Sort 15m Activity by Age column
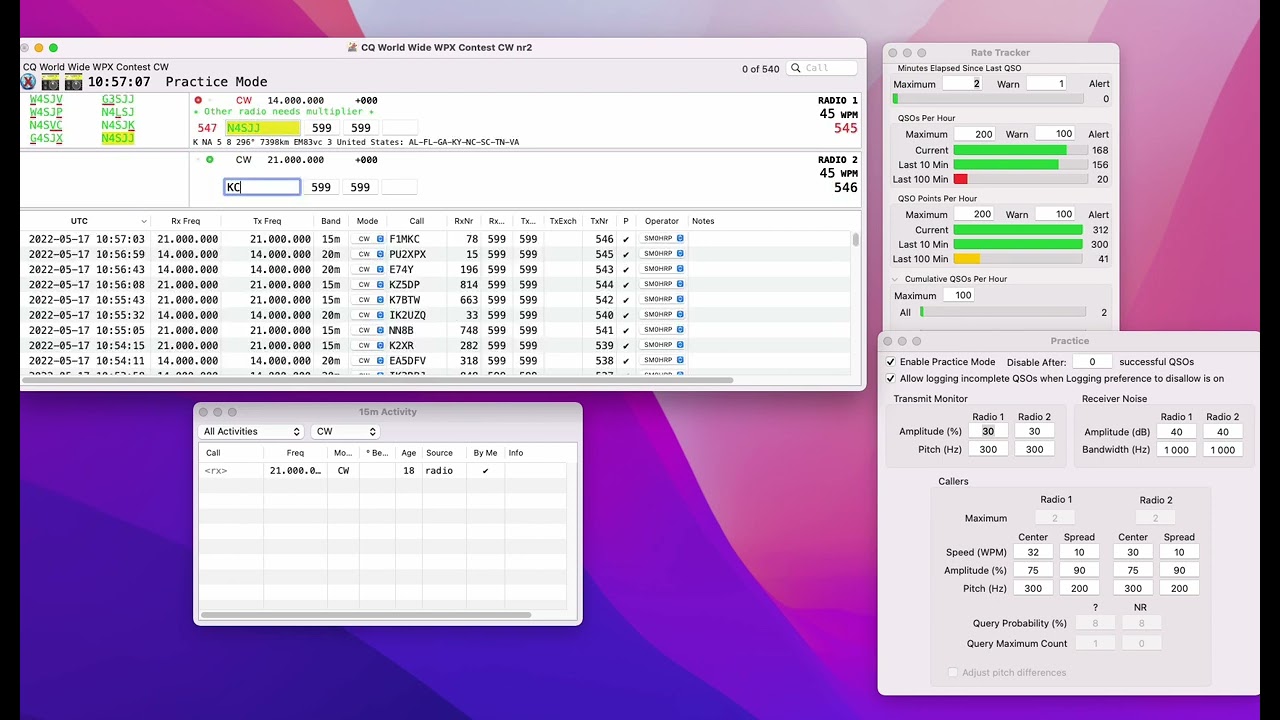 point(409,453)
